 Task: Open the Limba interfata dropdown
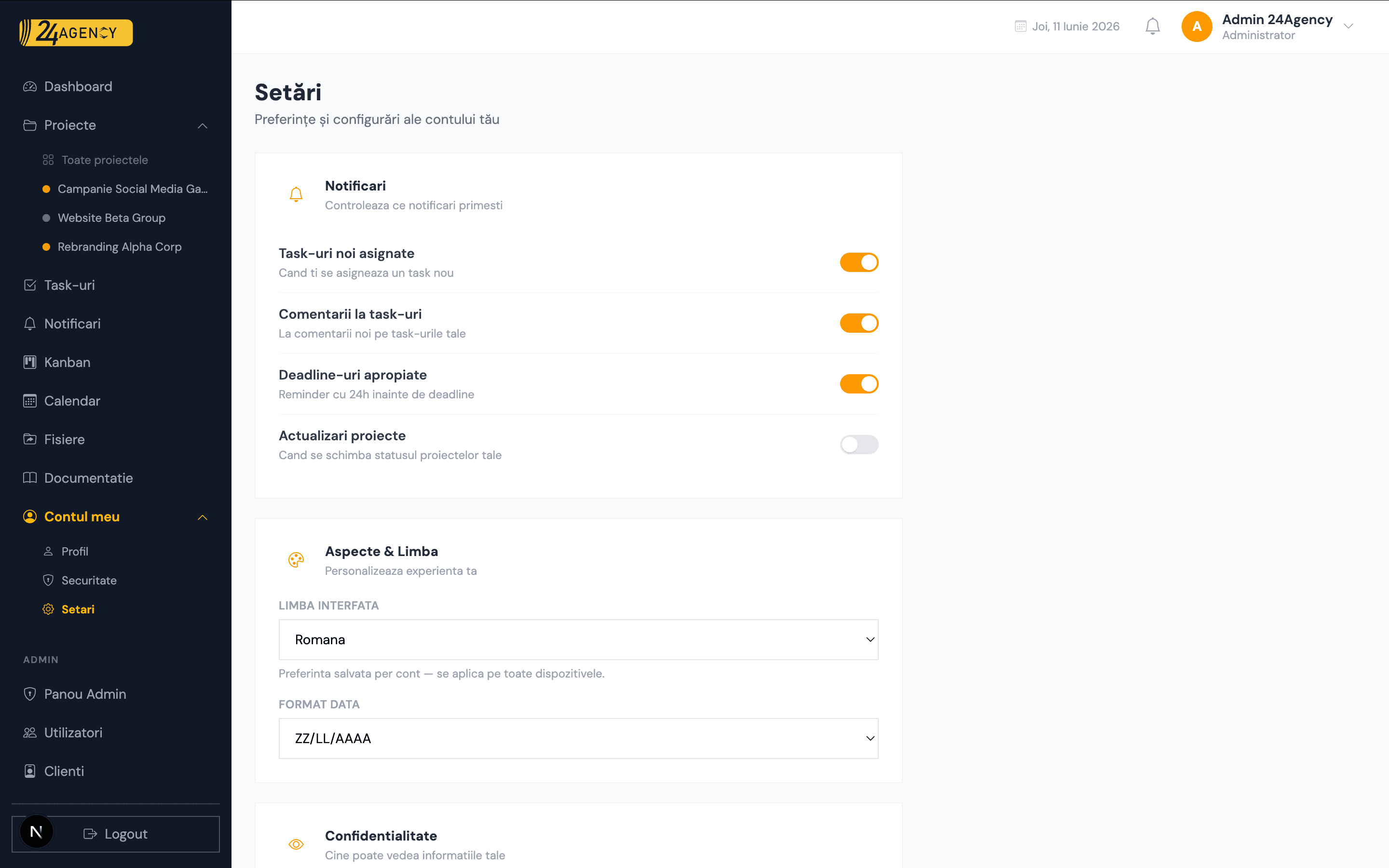tap(579, 639)
